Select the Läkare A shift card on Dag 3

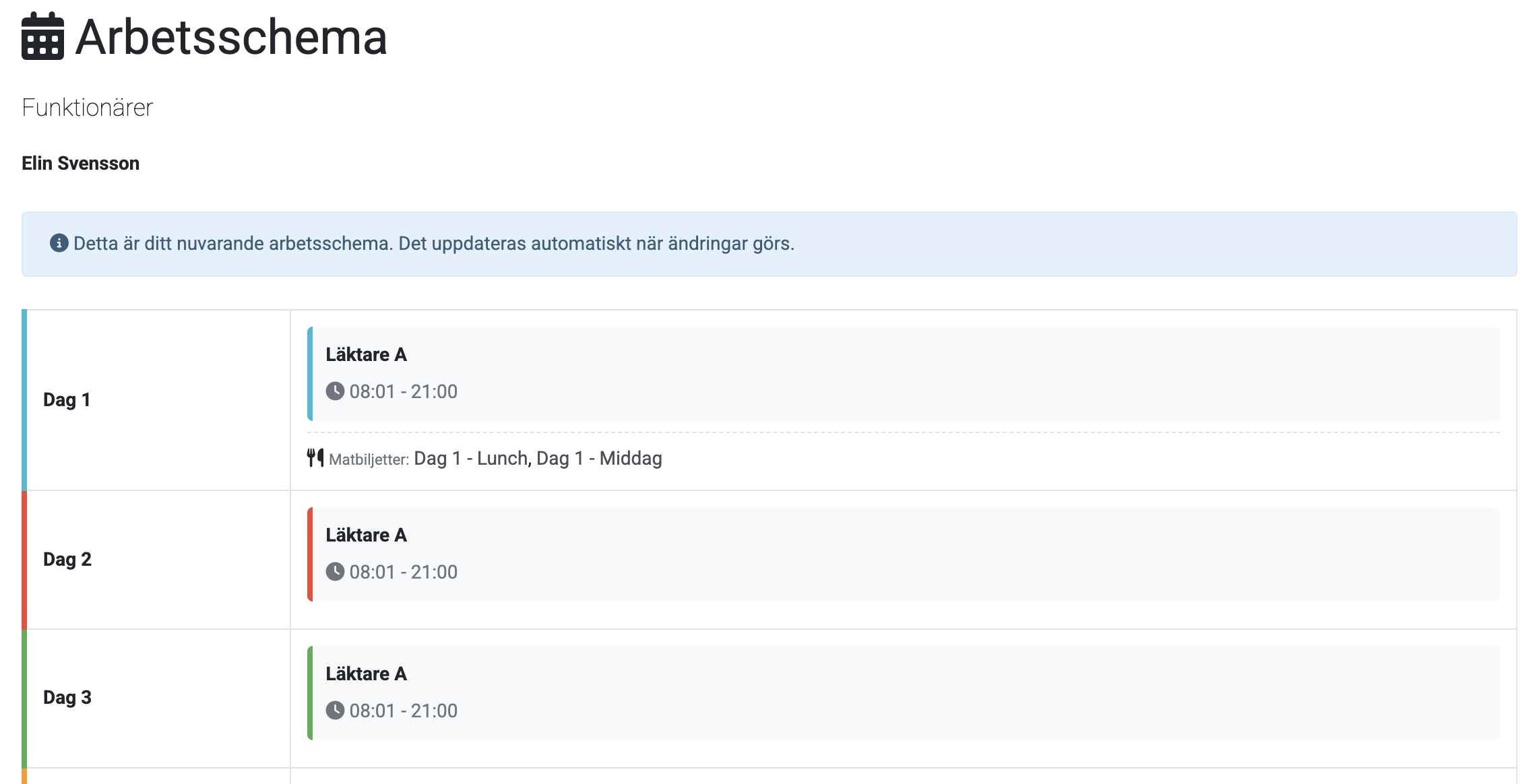(903, 692)
